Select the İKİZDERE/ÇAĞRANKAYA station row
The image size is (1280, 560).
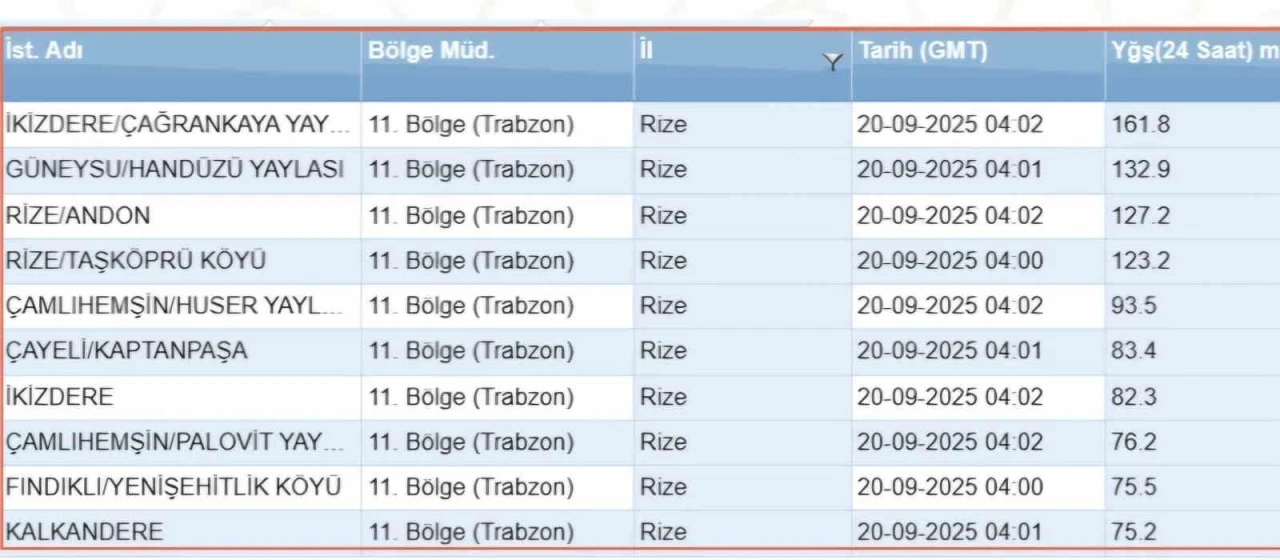(x=179, y=125)
